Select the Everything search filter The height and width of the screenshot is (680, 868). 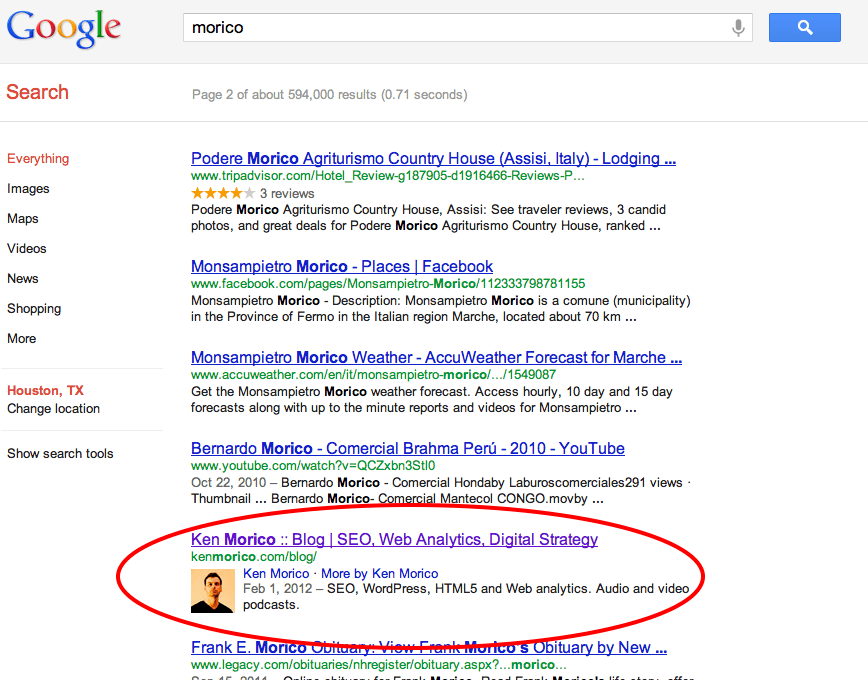38,159
